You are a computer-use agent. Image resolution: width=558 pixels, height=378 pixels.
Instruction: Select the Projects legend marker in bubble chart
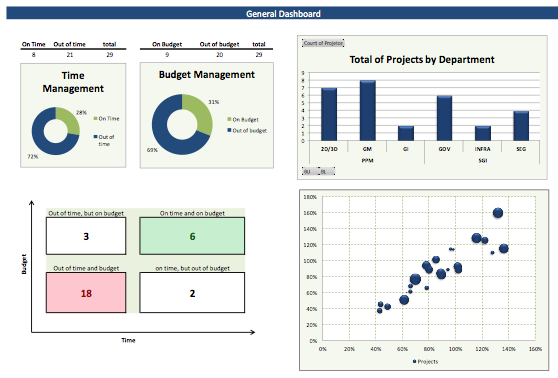pyautogui.click(x=415, y=361)
